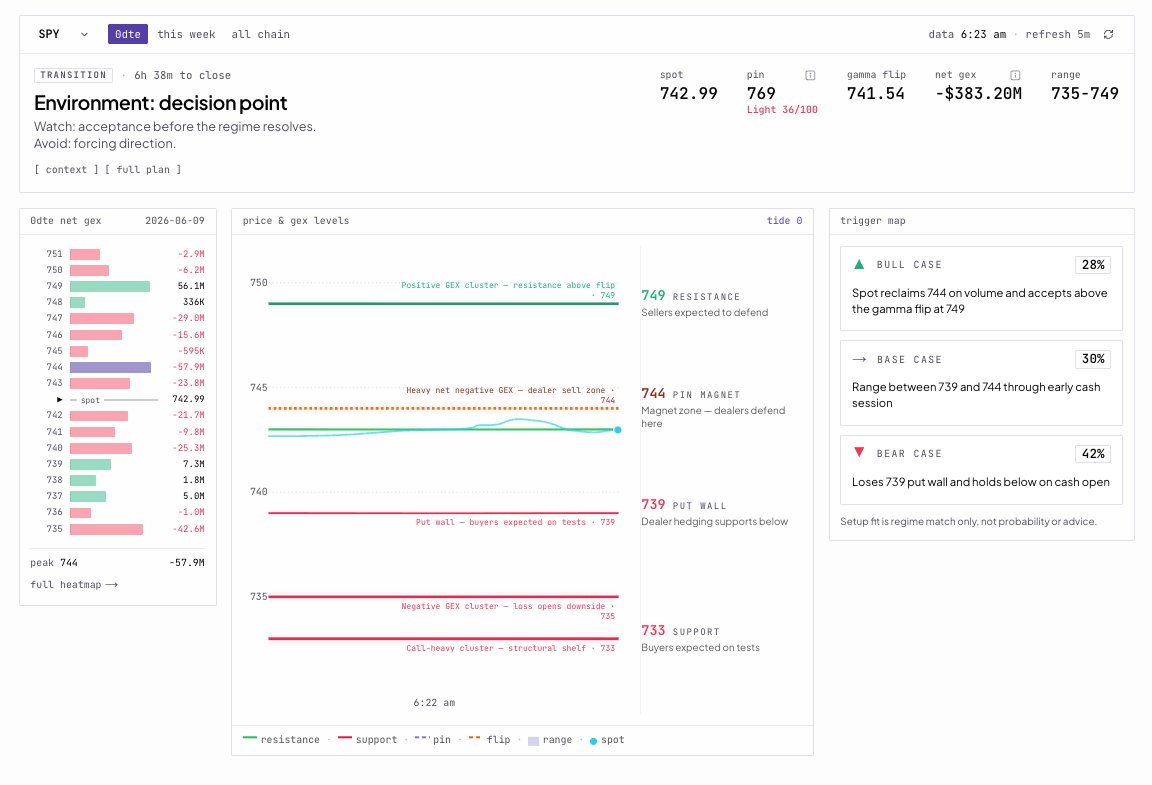Click the peak 744 summary row
The image size is (1152, 785).
118,563
